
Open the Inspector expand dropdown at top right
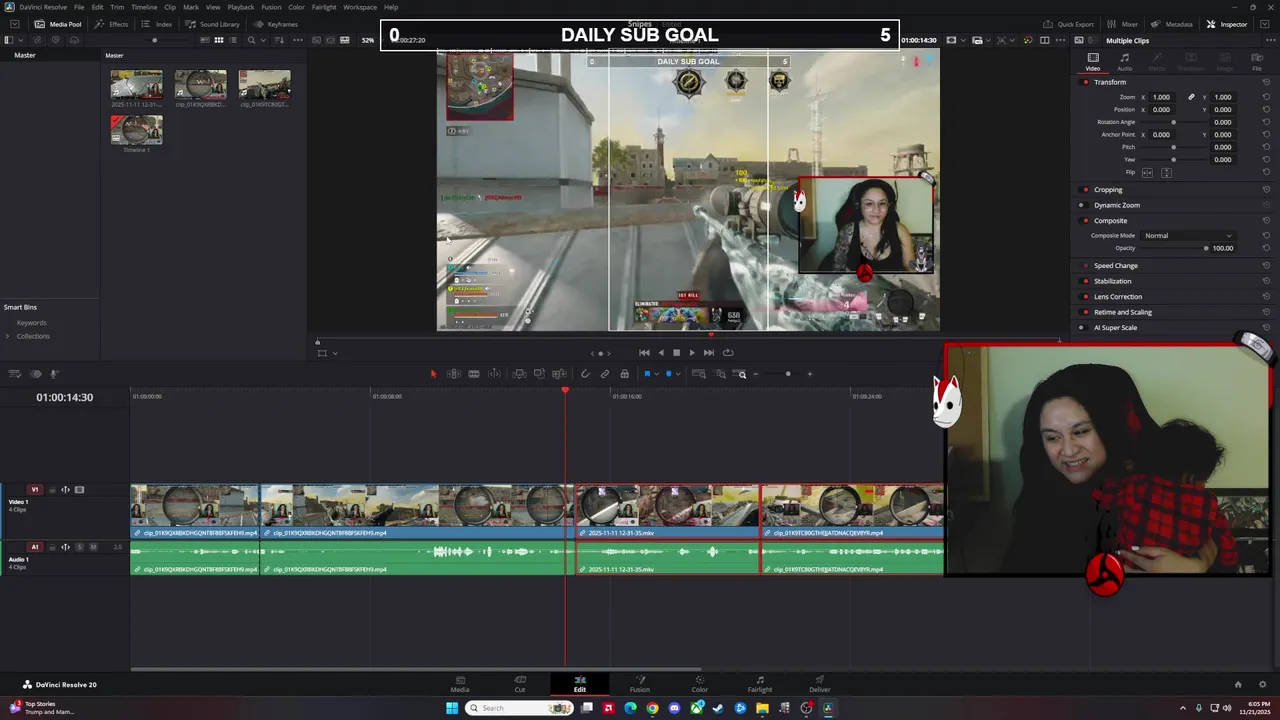[1264, 24]
